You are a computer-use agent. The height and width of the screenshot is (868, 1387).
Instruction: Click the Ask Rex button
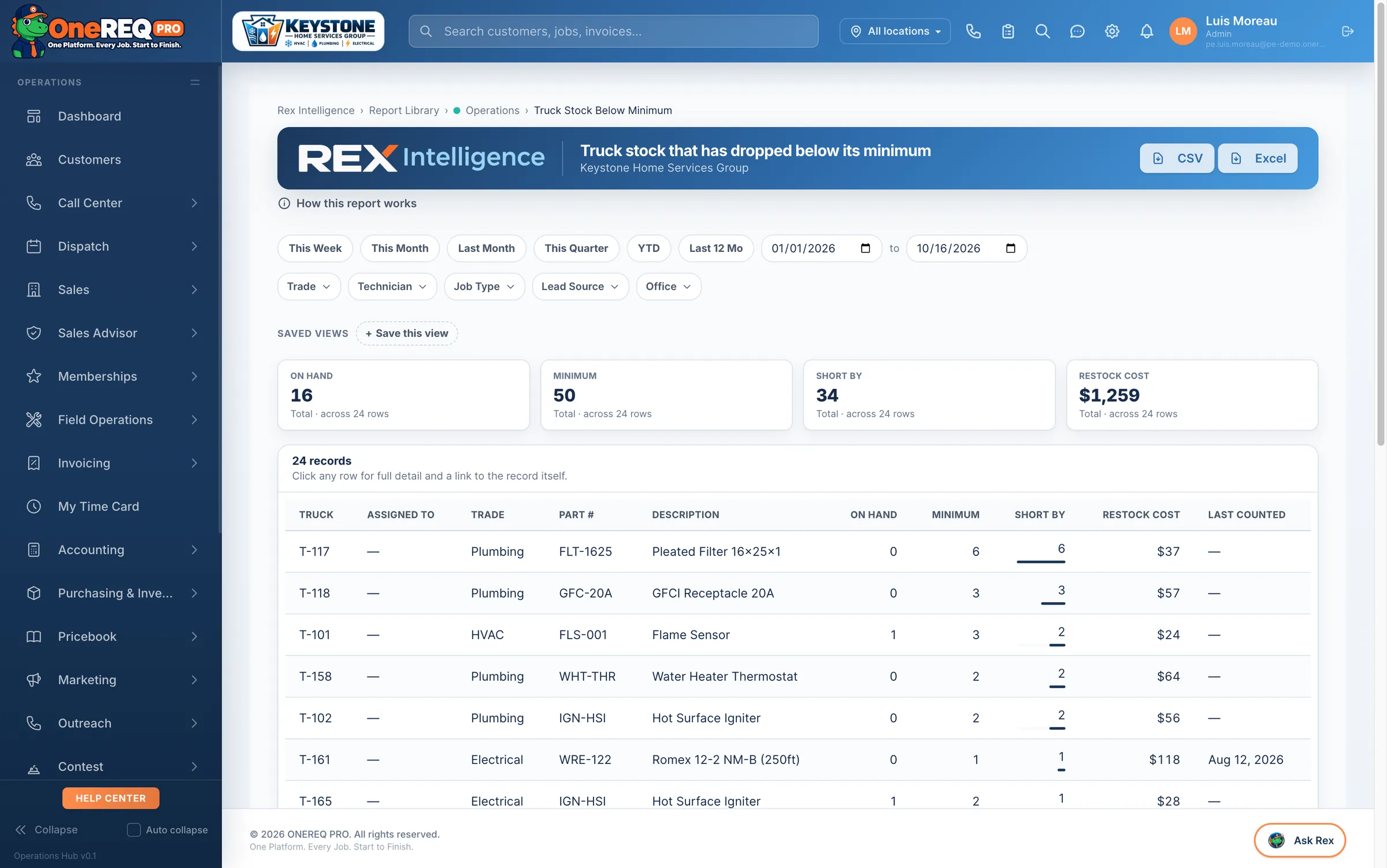tap(1300, 840)
